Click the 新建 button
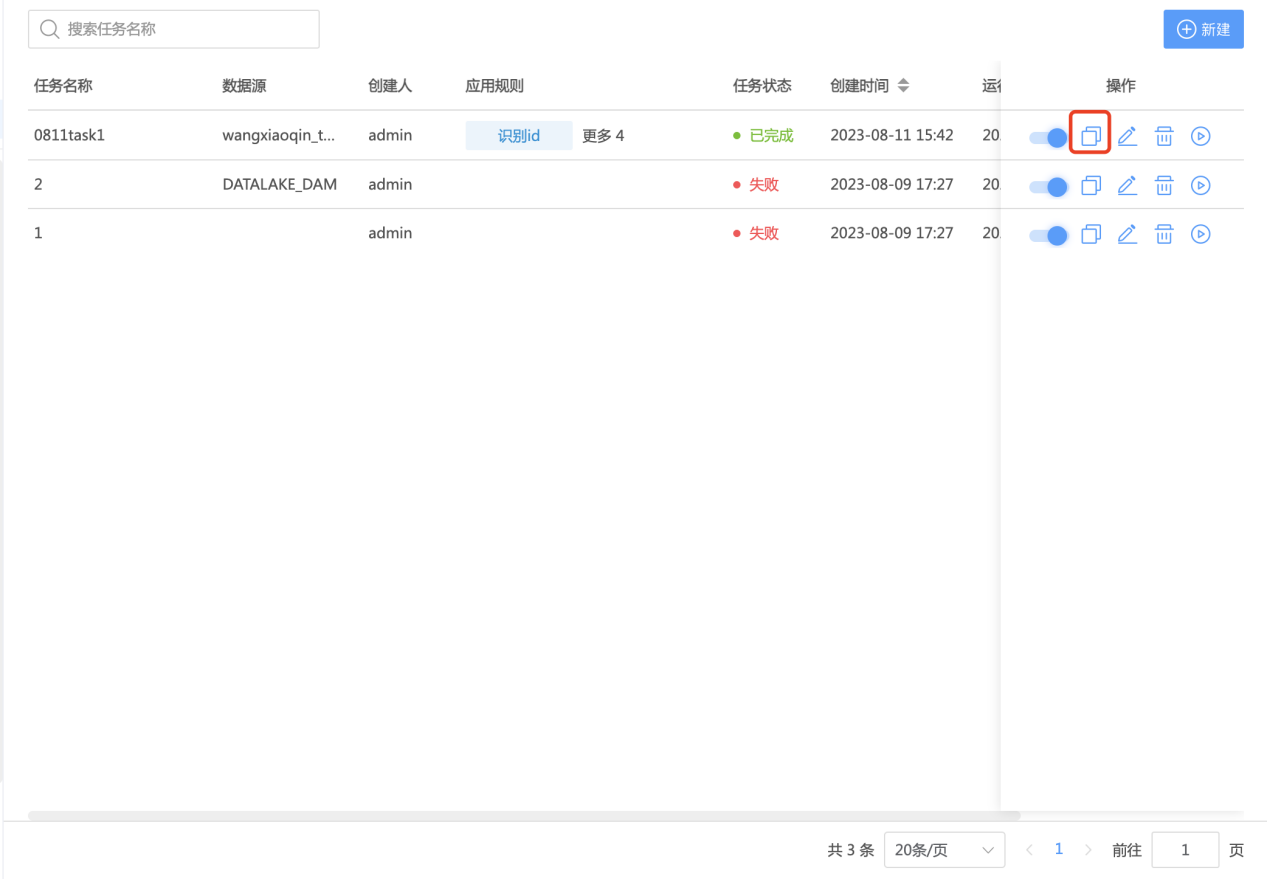 1203,29
